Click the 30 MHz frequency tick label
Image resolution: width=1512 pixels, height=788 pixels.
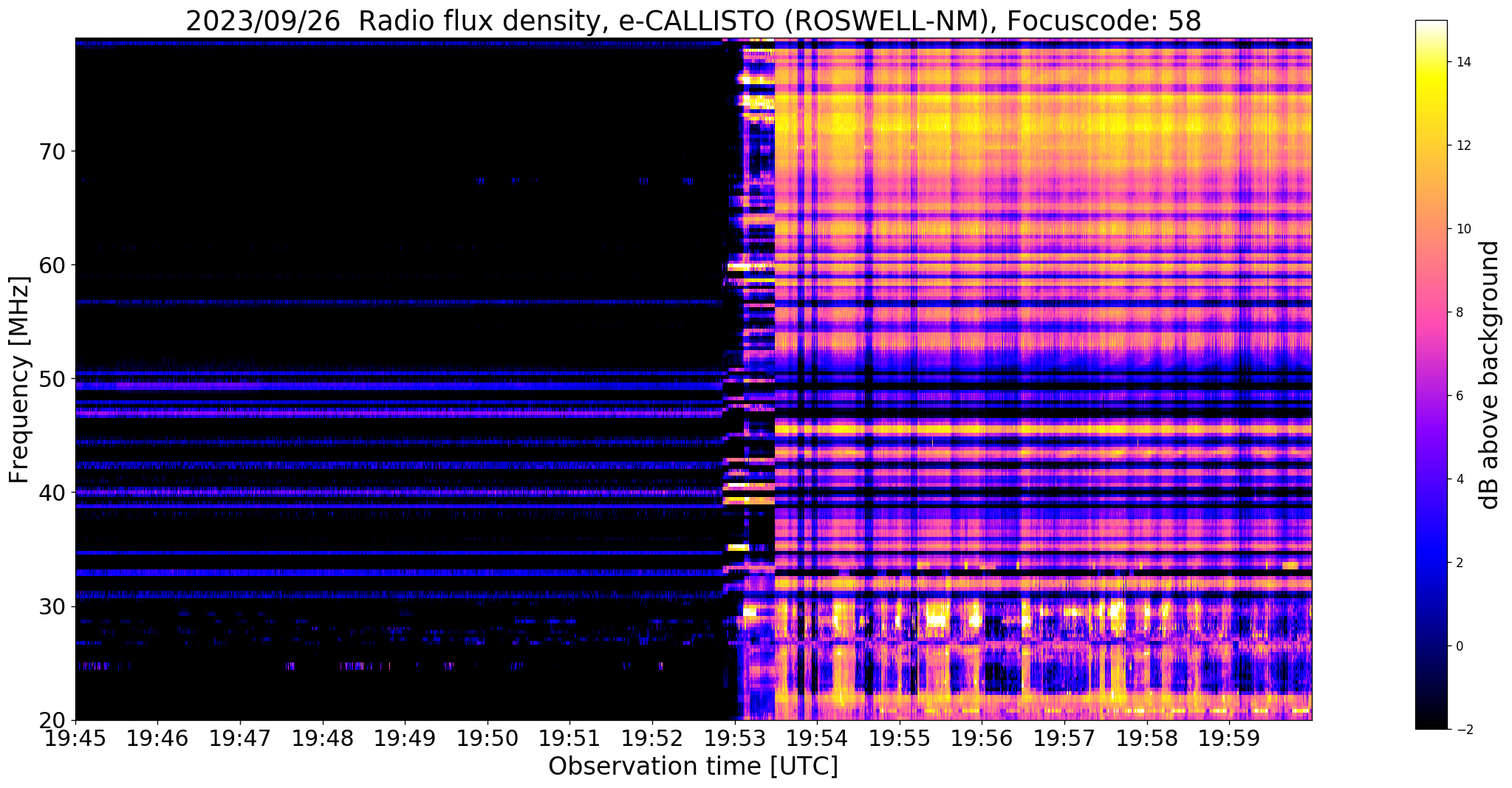52,606
